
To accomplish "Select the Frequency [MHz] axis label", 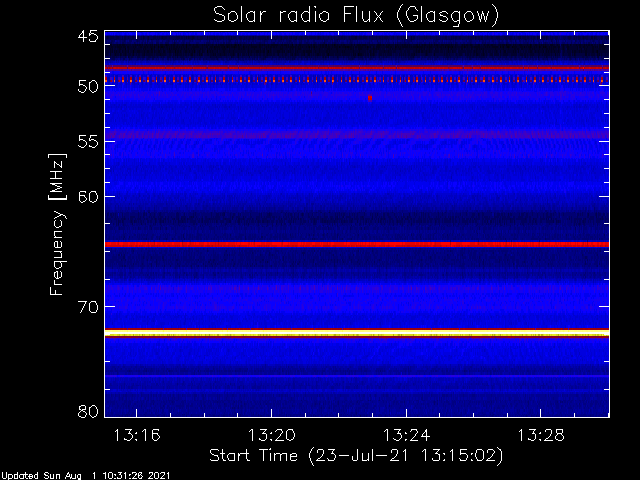I will coord(58,222).
